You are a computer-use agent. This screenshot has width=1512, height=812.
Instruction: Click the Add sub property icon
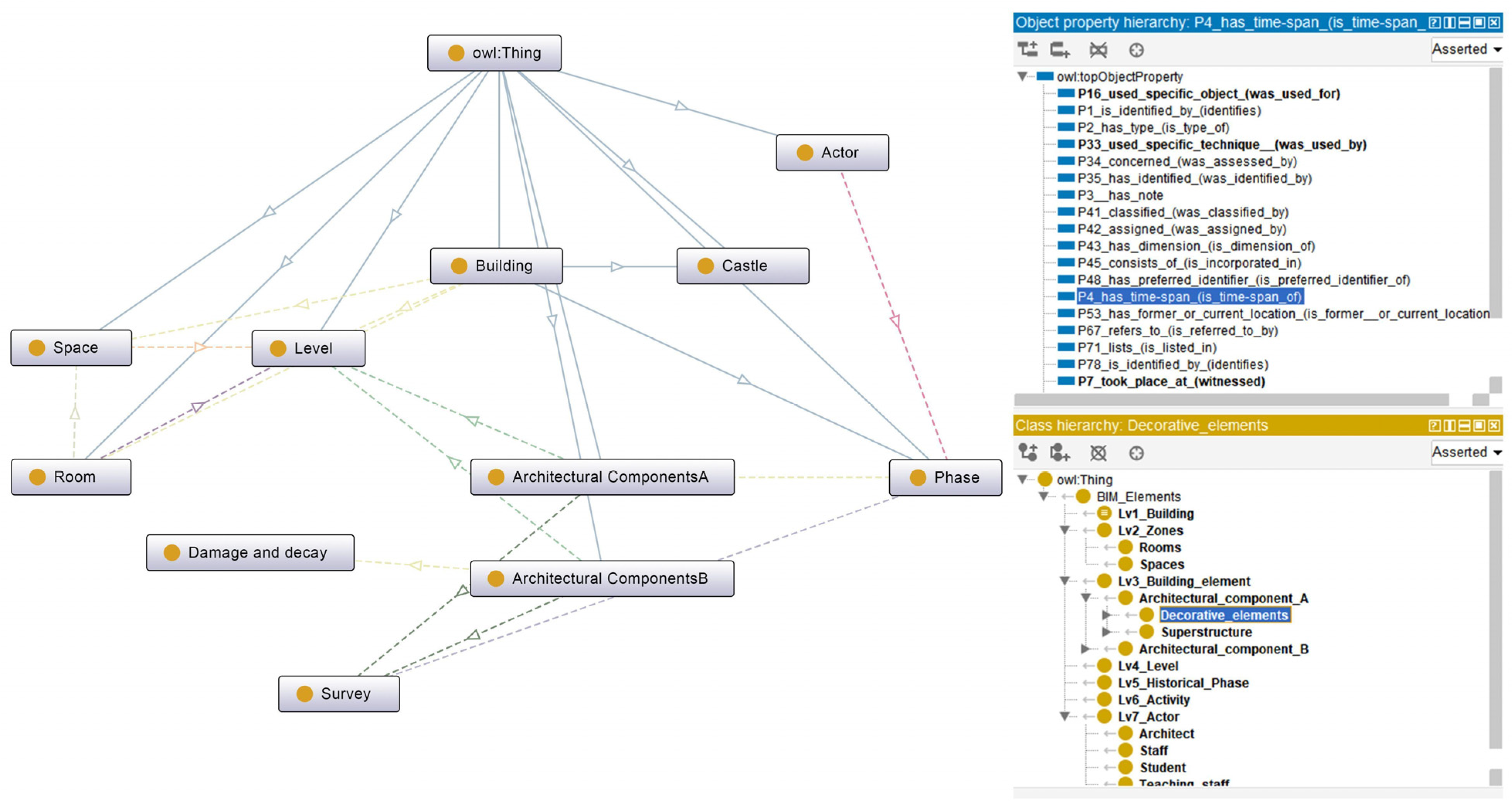coord(1027,49)
